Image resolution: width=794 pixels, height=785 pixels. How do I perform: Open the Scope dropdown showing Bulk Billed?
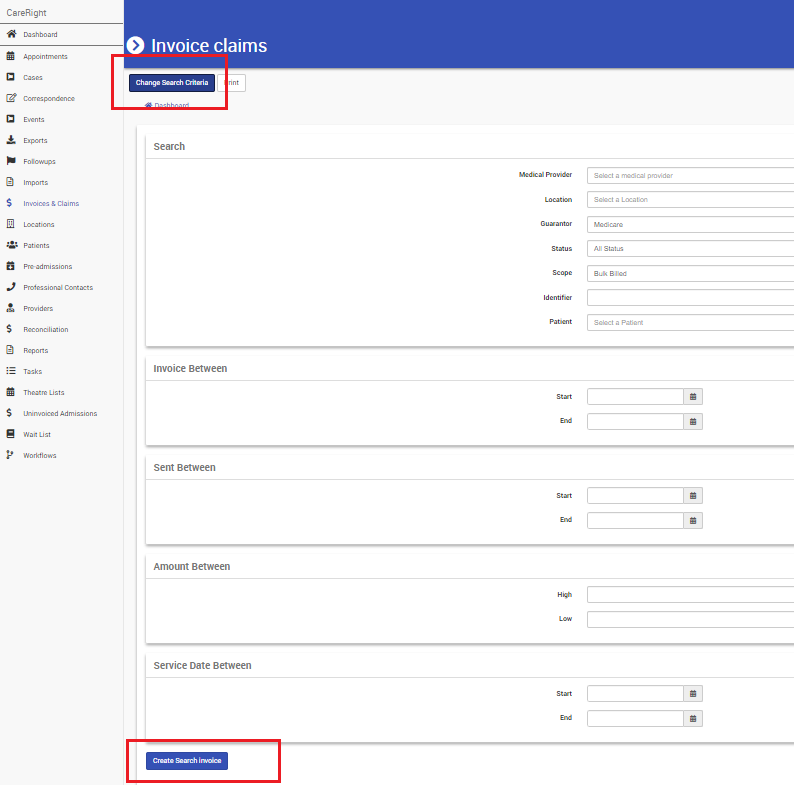click(690, 273)
